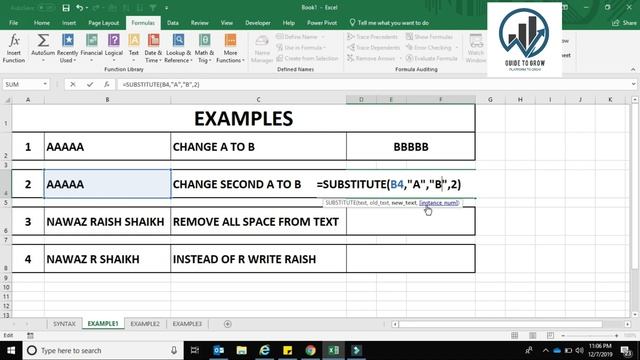Screen dimensions: 640x360
Task: Toggle Show Formulas
Action: click(x=429, y=37)
